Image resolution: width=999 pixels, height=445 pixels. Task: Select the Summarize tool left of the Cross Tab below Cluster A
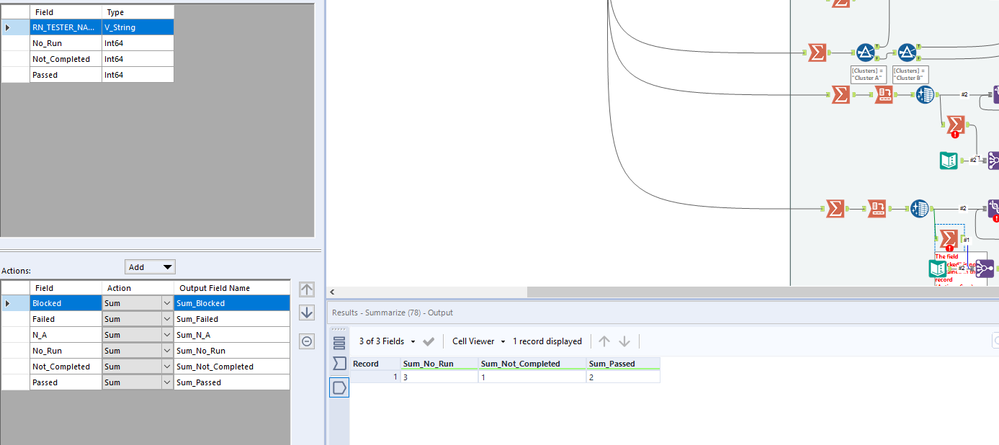tap(841, 95)
